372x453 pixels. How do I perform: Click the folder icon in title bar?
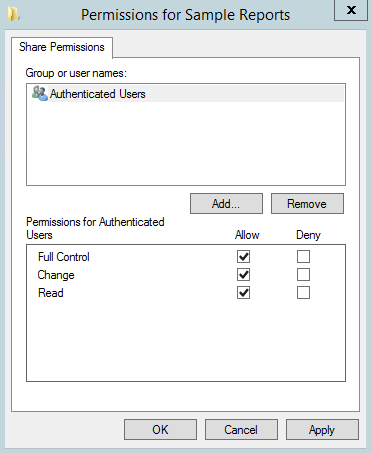(14, 14)
